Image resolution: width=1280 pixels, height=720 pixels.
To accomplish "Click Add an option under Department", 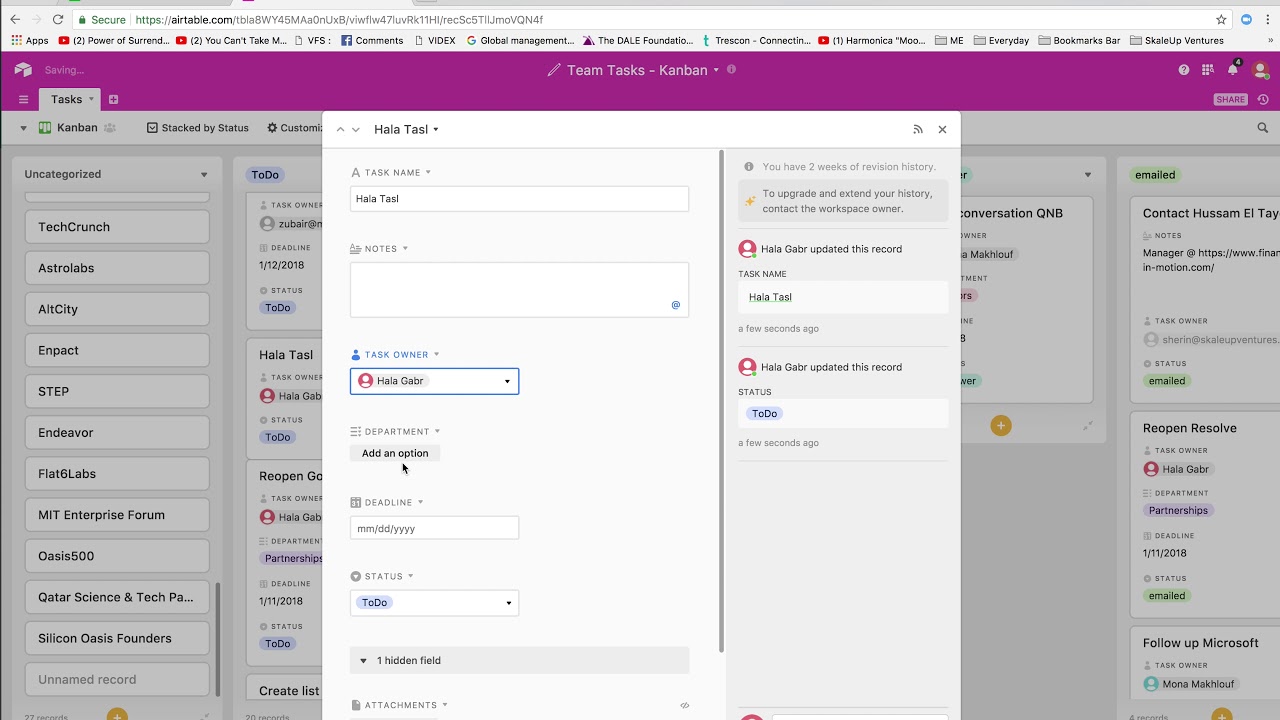I will click(x=395, y=453).
